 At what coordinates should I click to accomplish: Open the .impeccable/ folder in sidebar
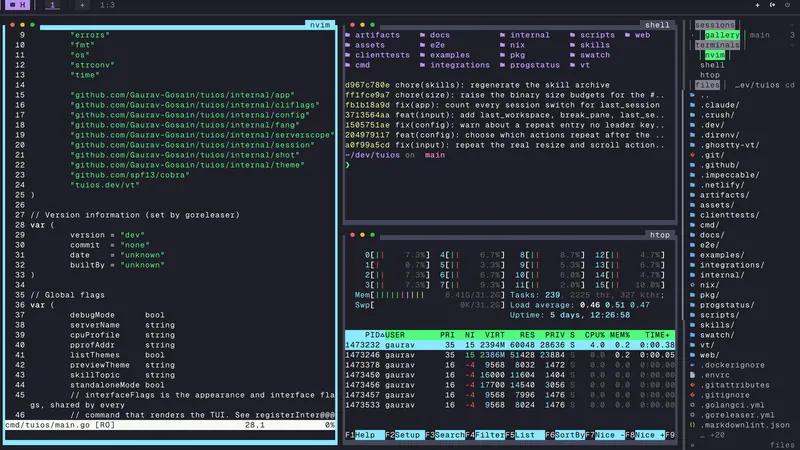(x=730, y=175)
